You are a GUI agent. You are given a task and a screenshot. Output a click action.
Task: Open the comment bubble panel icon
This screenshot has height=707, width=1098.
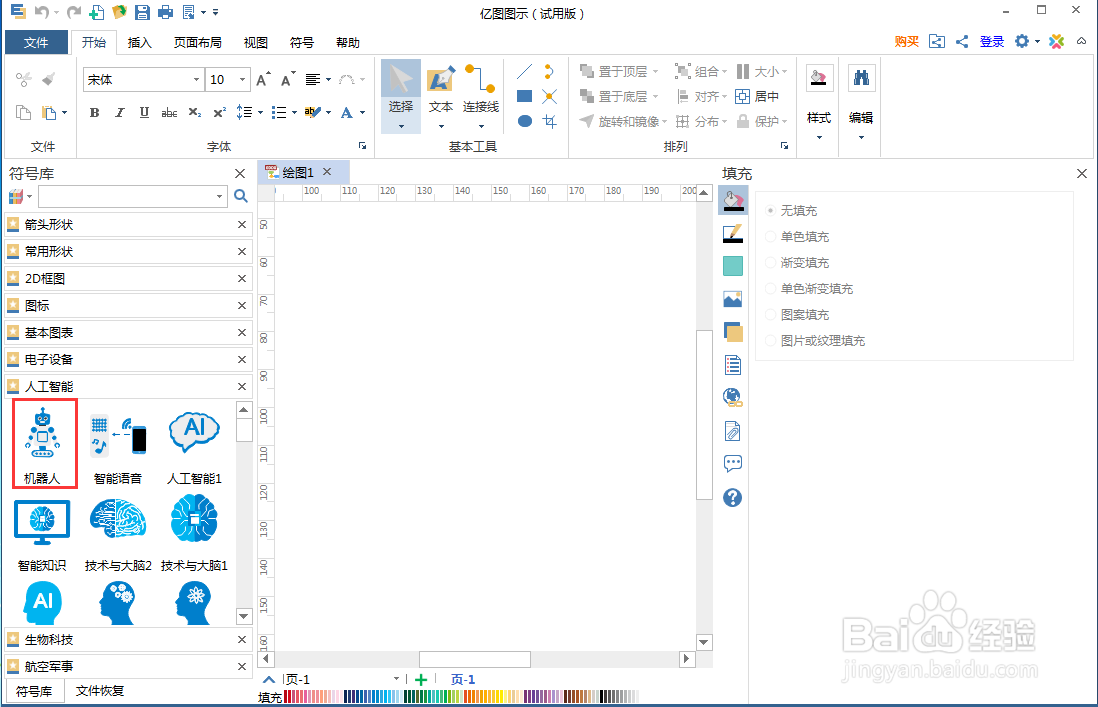(732, 463)
